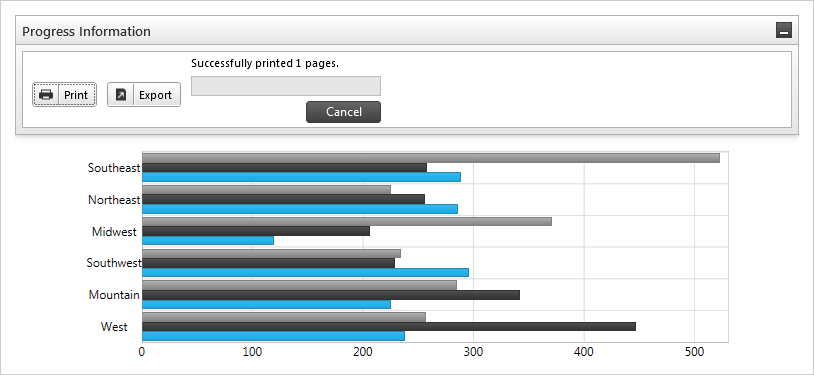Screen dimensions: 814x375
Task: Select the Mountain dark gray bar
Action: (x=331, y=295)
